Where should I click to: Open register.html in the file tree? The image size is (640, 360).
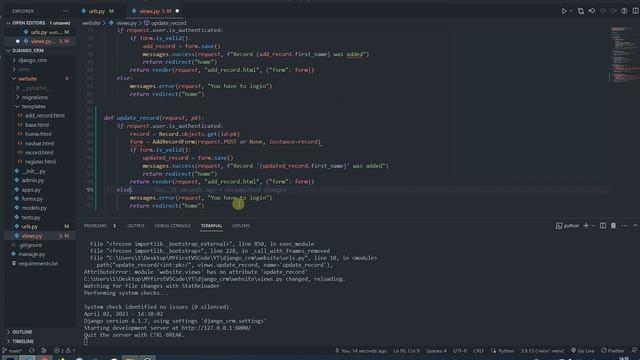coord(40,162)
